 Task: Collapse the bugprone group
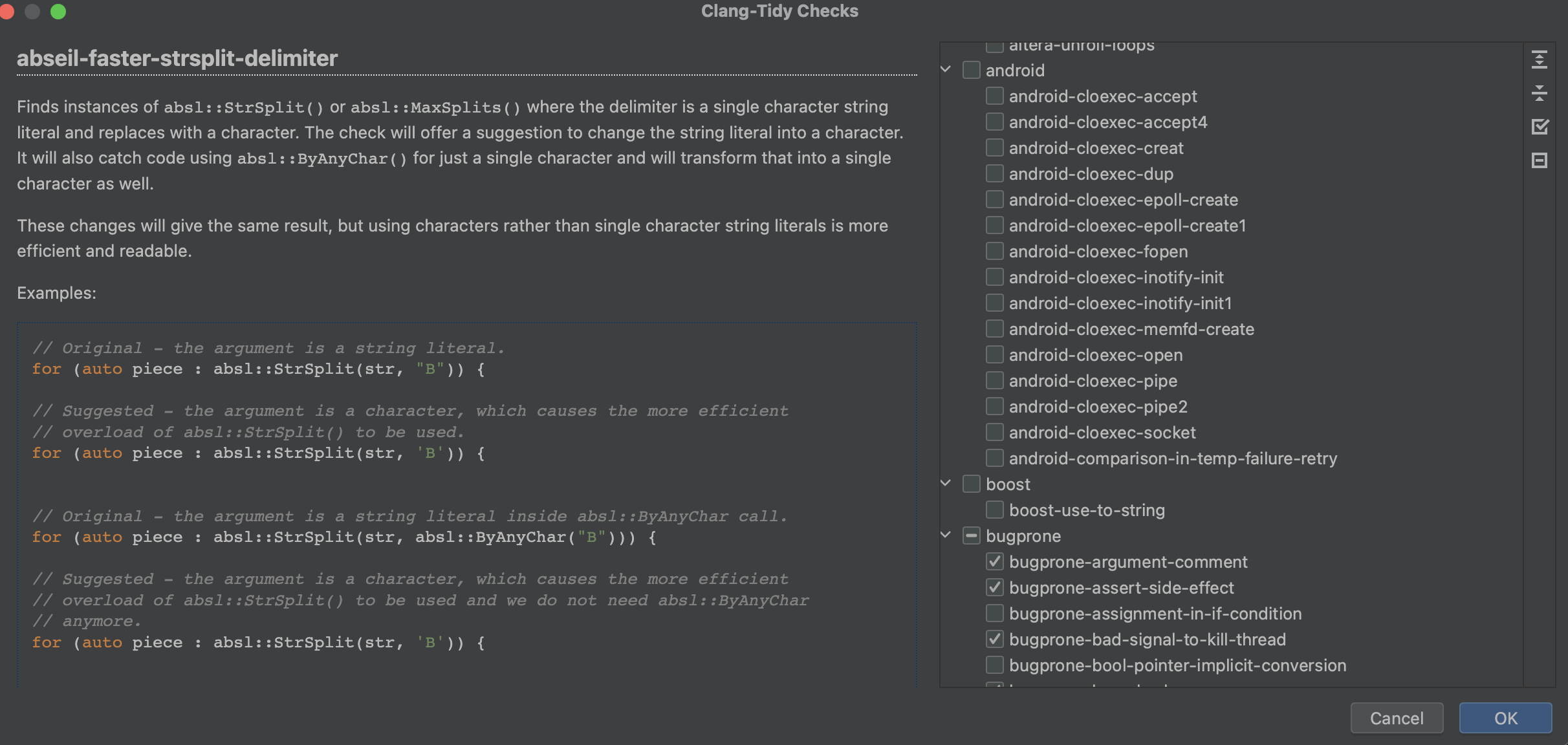pos(946,535)
